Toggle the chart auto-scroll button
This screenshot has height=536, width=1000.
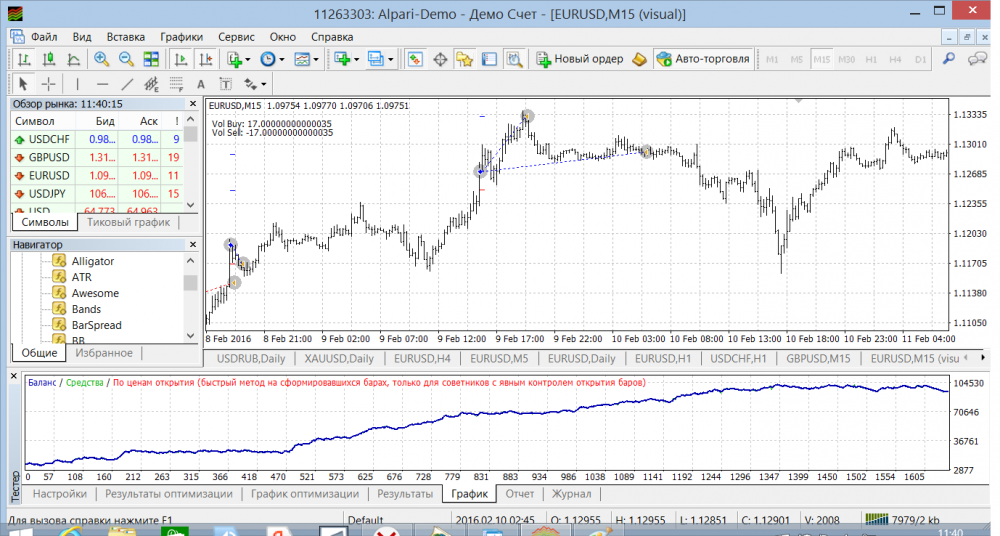coord(180,60)
